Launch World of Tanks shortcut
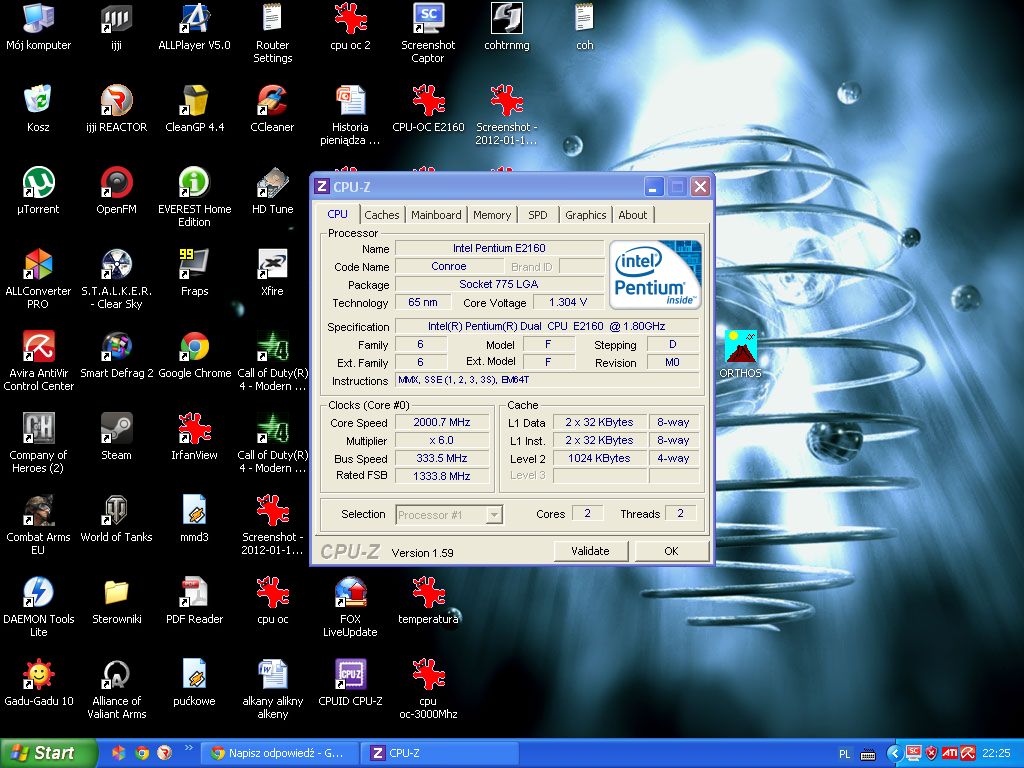Screen dimensions: 1024x768 tap(116, 512)
